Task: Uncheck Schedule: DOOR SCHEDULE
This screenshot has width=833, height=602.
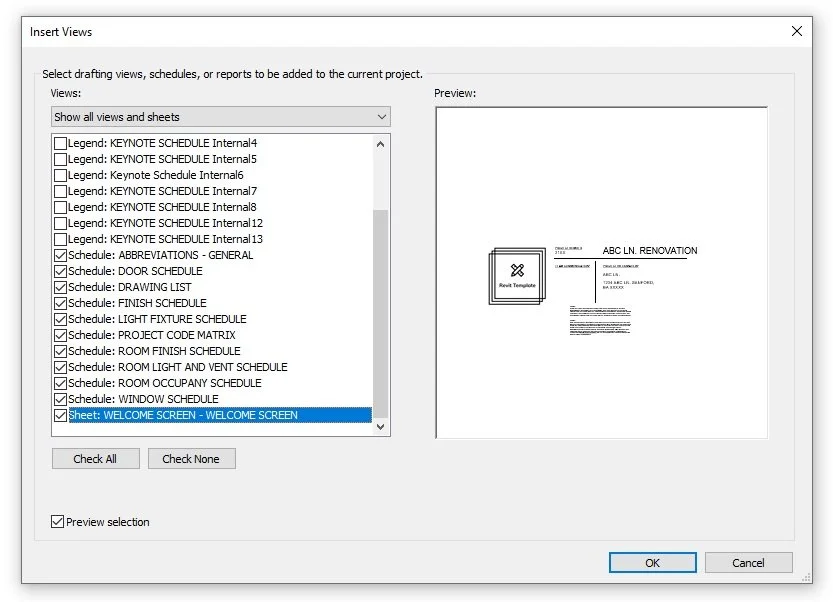Action: click(x=60, y=271)
